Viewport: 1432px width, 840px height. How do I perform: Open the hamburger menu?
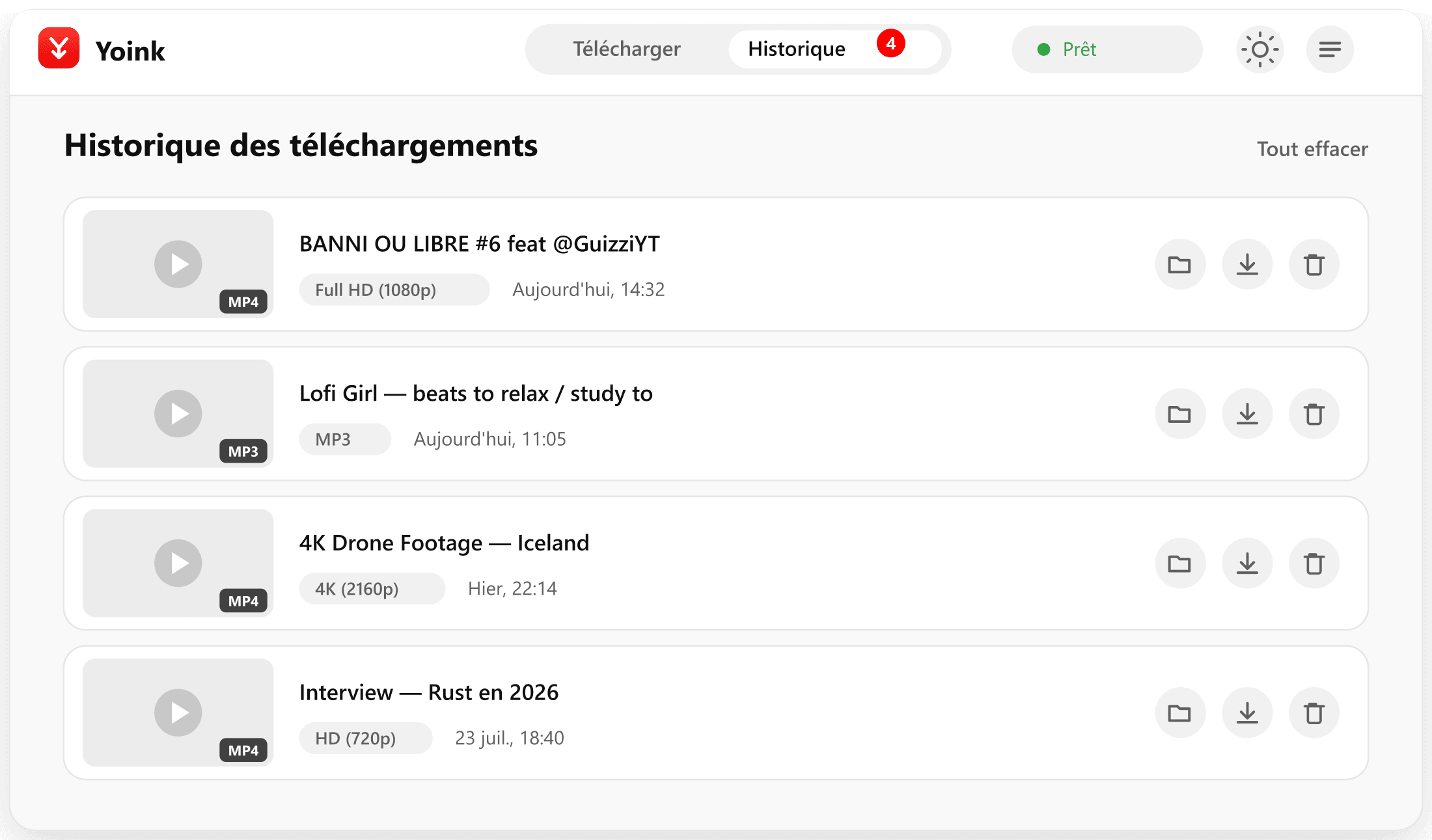tap(1330, 49)
